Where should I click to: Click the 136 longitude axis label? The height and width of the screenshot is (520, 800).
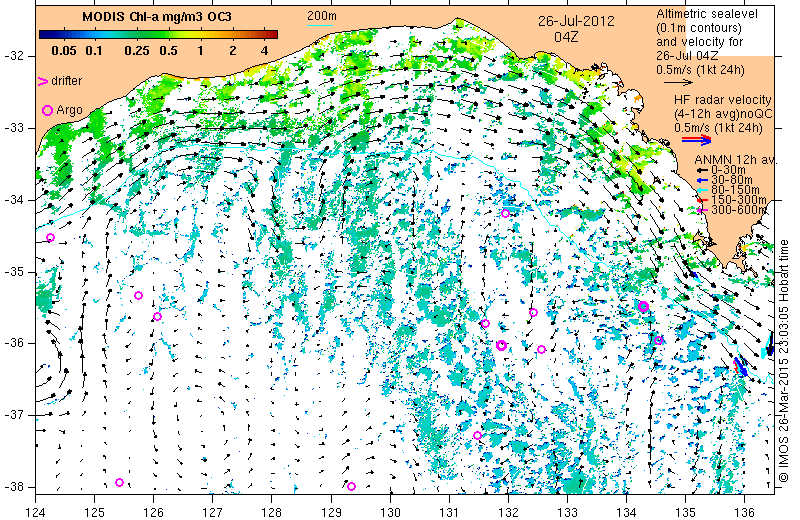click(744, 511)
